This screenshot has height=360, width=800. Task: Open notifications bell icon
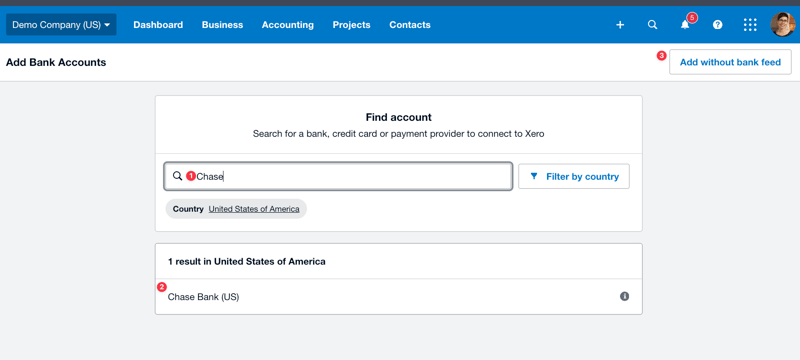click(x=685, y=24)
